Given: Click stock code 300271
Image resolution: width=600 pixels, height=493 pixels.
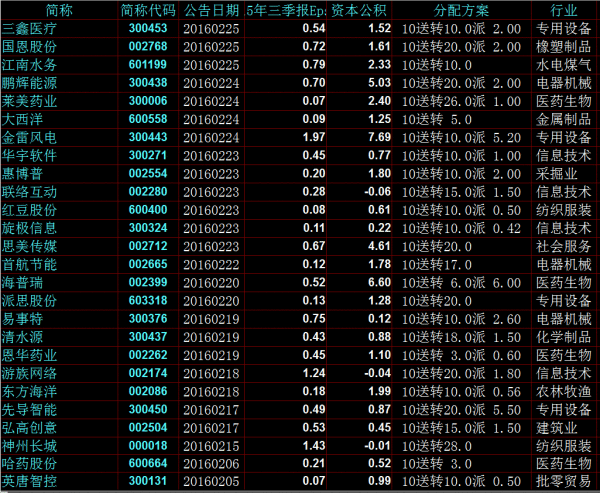Looking at the screenshot, I should [x=148, y=155].
